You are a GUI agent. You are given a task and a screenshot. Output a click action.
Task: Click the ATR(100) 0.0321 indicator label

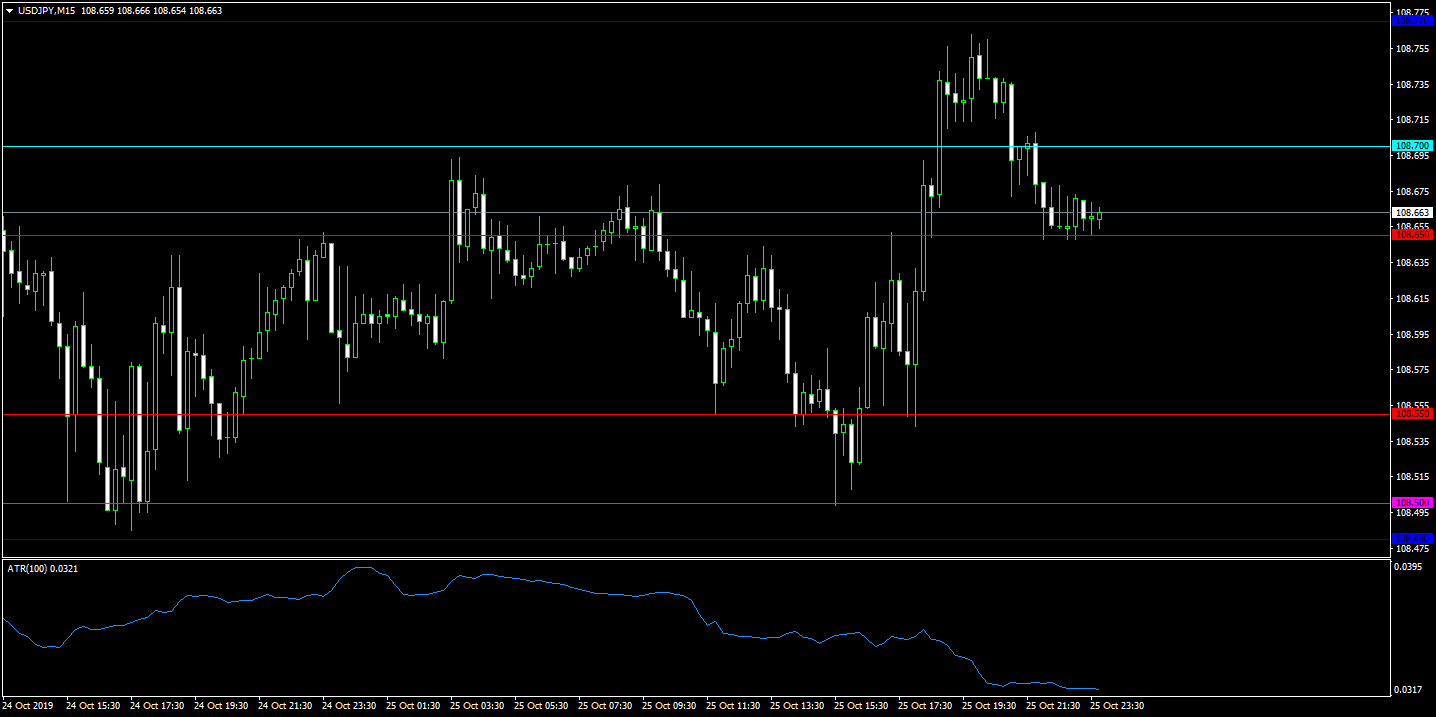(42, 568)
